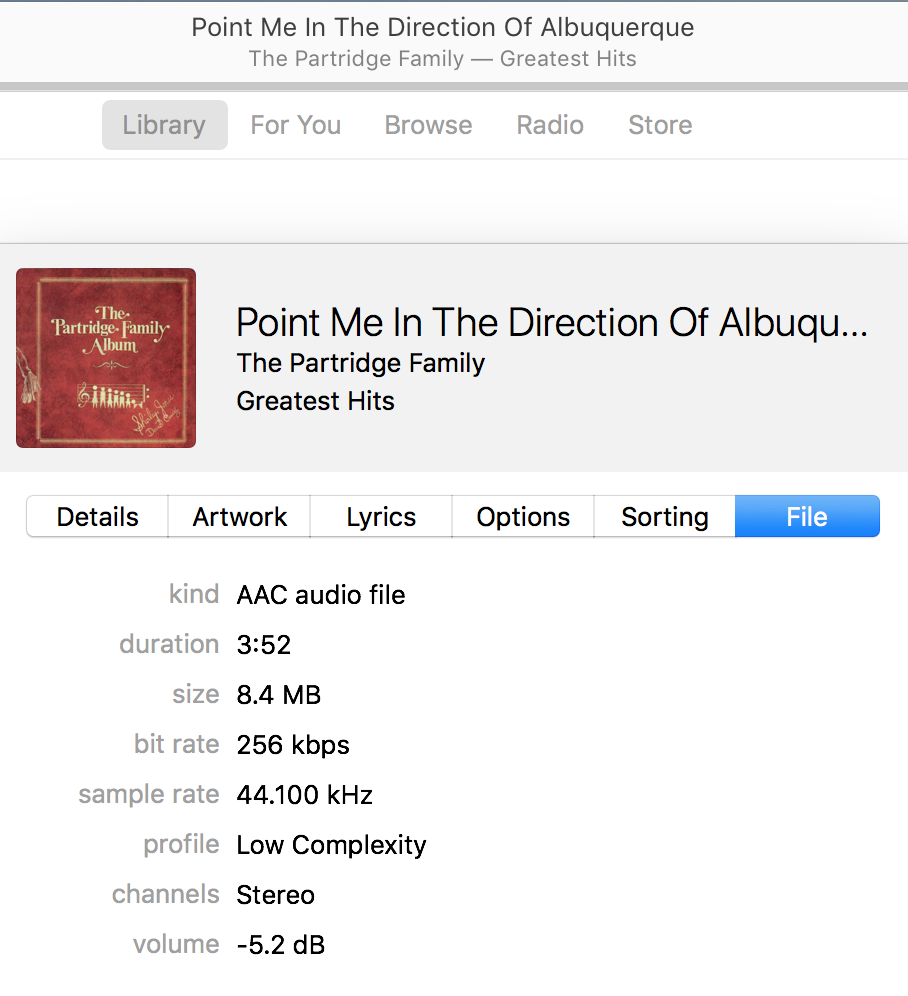Open the For You section

295,125
